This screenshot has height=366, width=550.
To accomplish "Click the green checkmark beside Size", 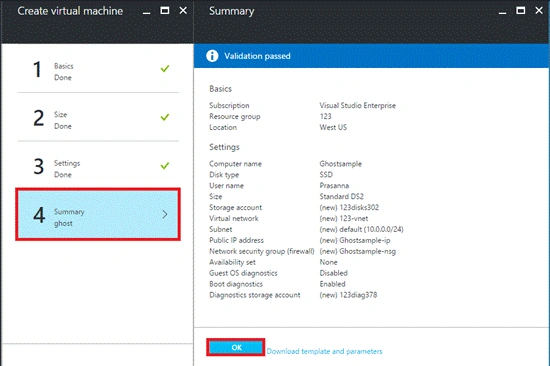I will pos(165,117).
